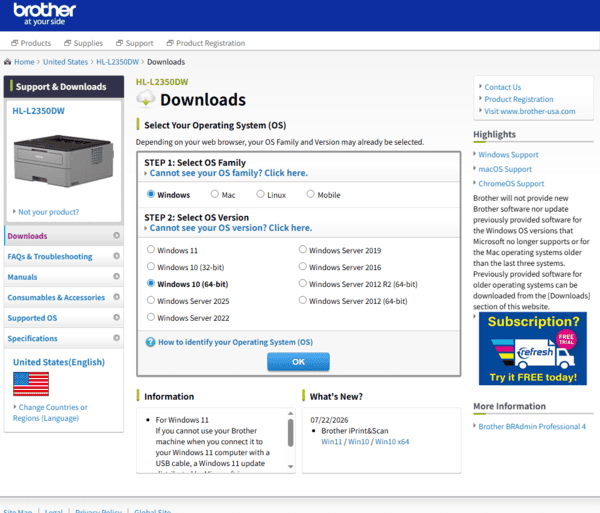The height and width of the screenshot is (513, 600).
Task: Choose Windows Server 2025 radio option
Action: point(151,300)
